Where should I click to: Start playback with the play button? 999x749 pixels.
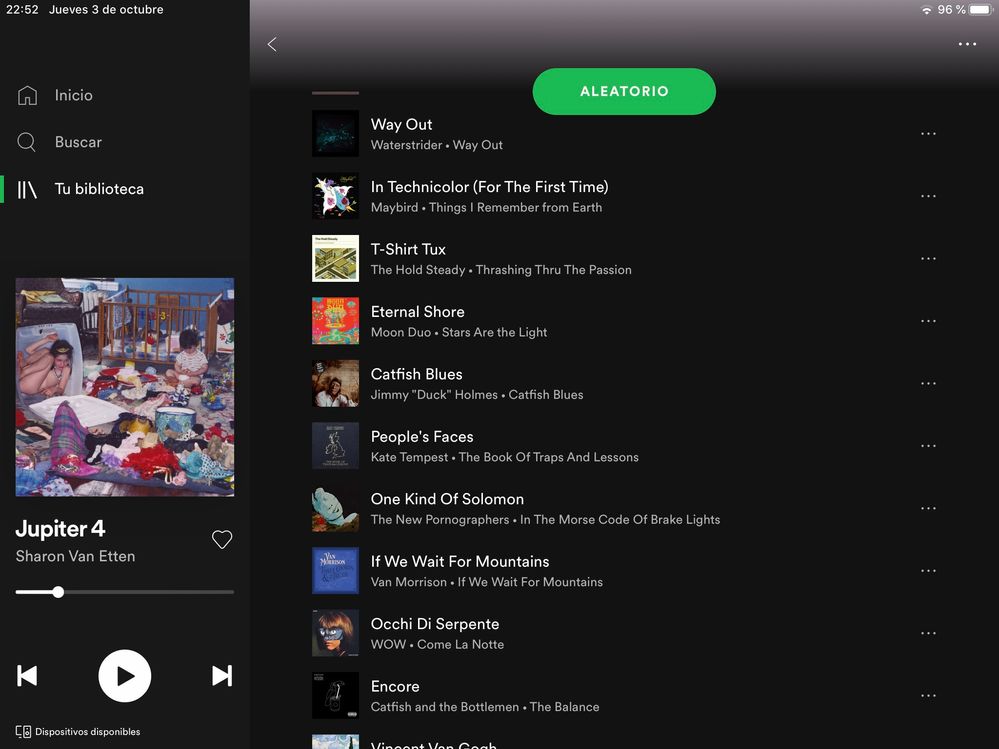point(125,676)
